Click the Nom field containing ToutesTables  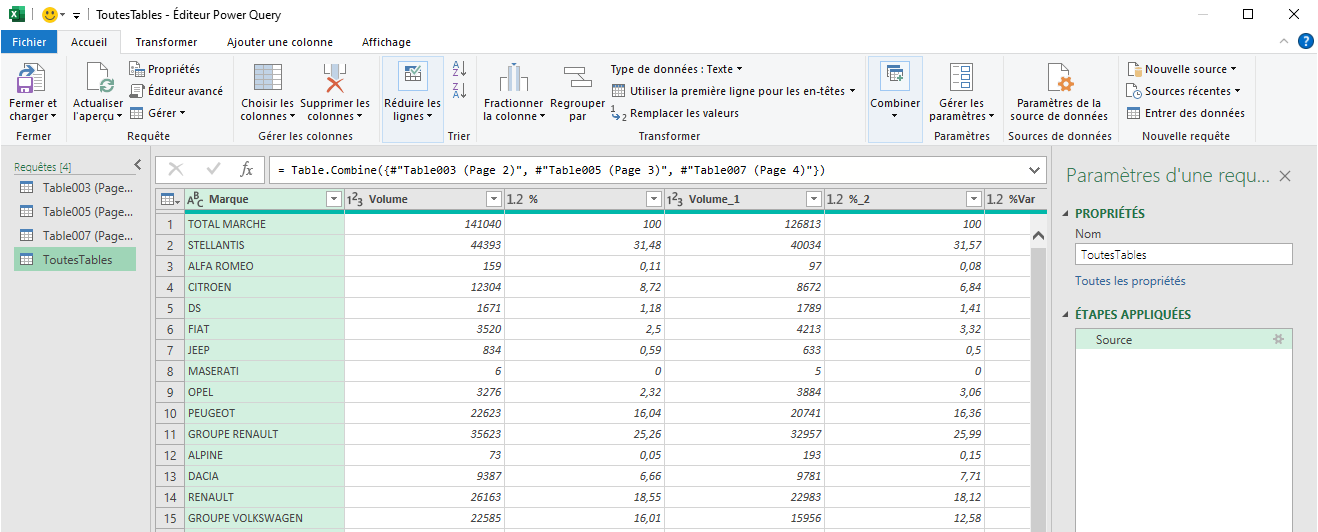tap(1183, 255)
